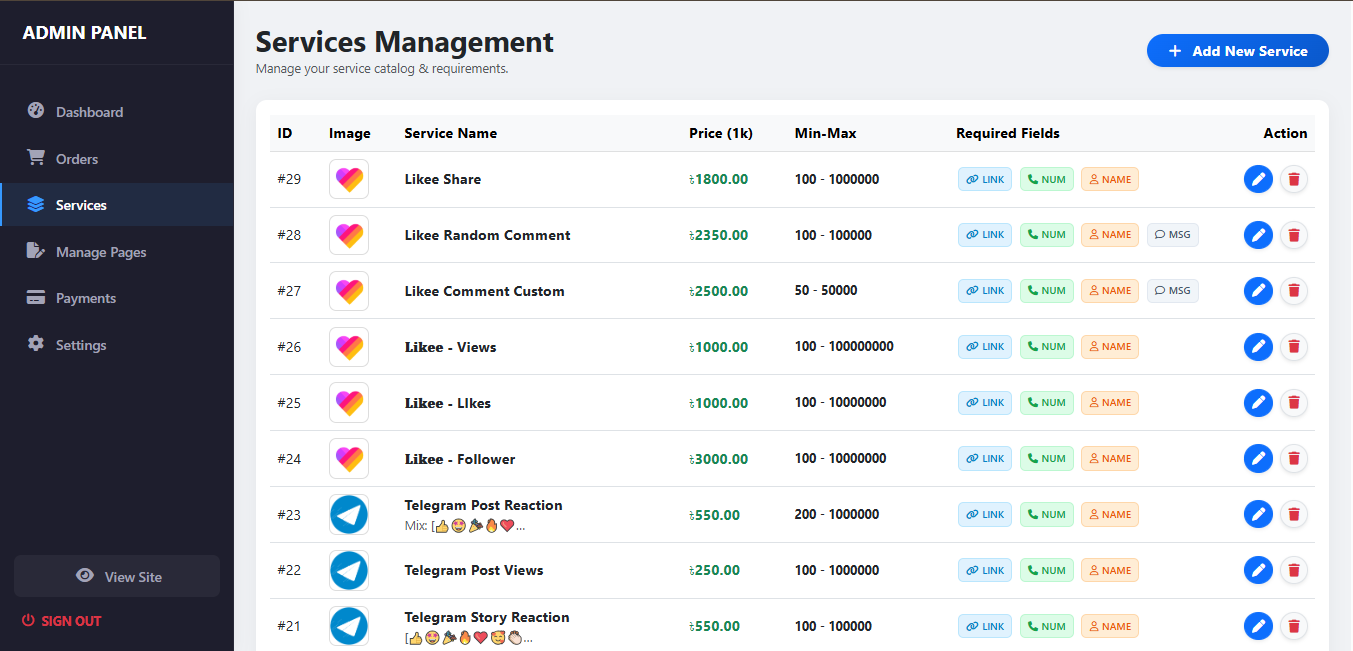Screen dimensions: 1353x651
Task: Delete the Telegram Post Reaction service
Action: (x=1294, y=514)
